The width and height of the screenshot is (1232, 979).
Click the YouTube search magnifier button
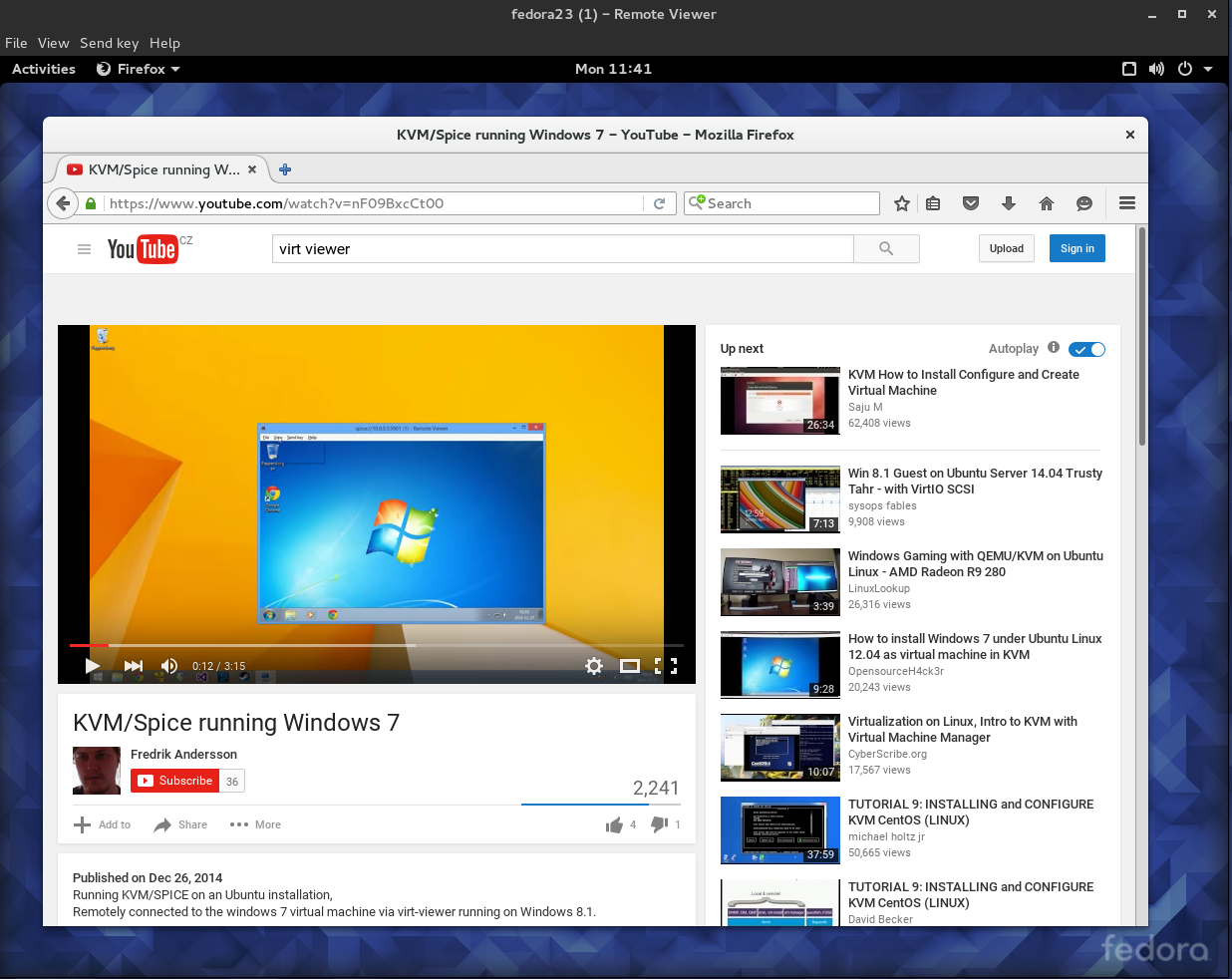pyautogui.click(x=886, y=249)
